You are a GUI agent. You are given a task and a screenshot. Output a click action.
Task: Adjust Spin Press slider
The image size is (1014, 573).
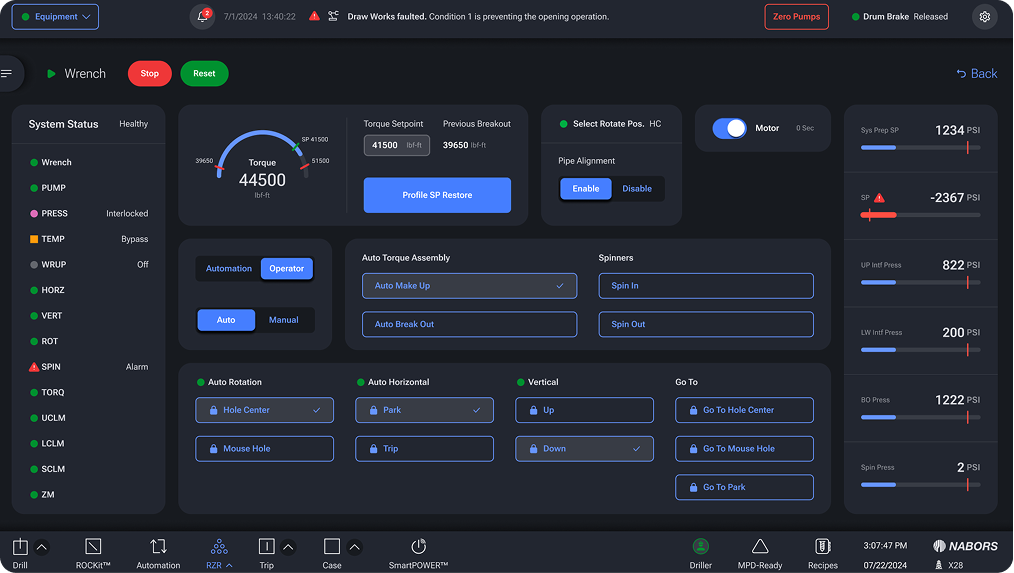920,484
